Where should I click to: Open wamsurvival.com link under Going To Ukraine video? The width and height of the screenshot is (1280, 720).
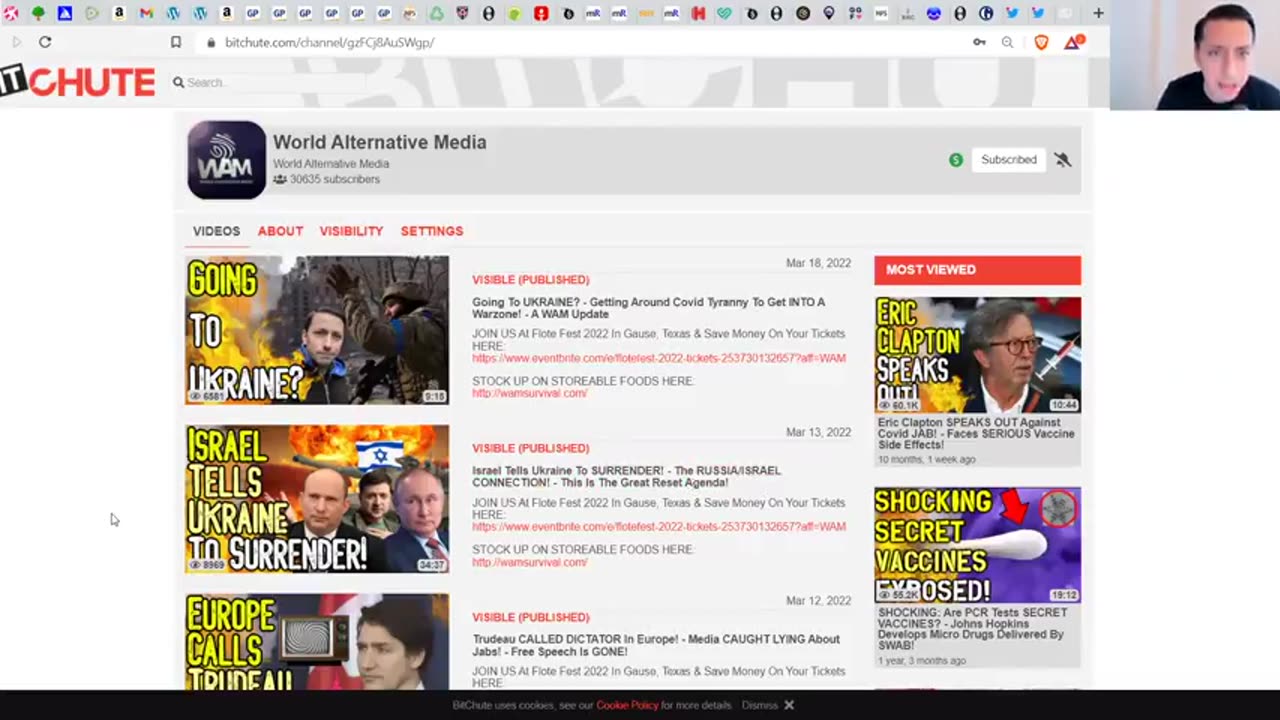tap(529, 393)
